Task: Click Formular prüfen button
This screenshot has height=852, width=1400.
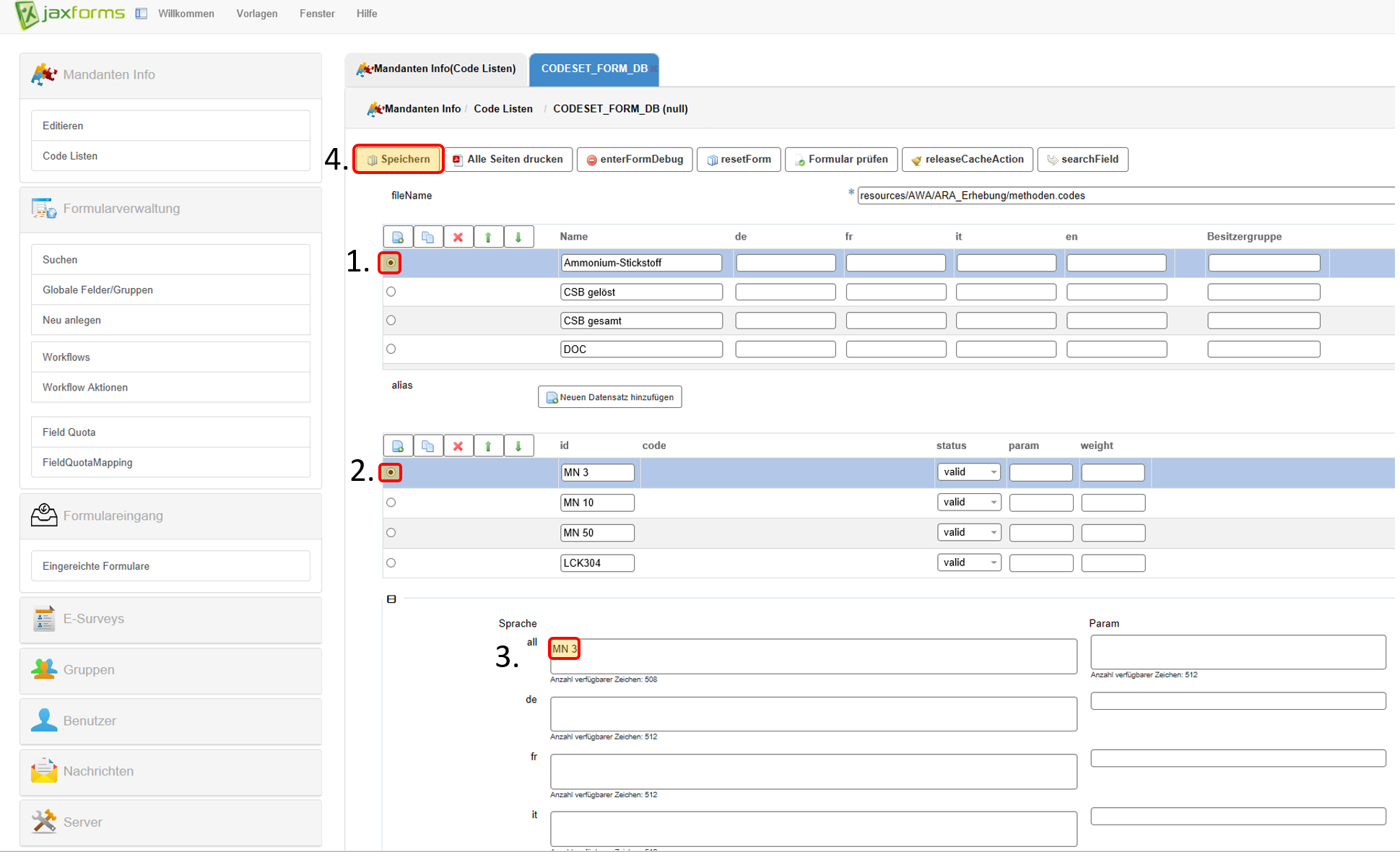Action: coord(841,159)
